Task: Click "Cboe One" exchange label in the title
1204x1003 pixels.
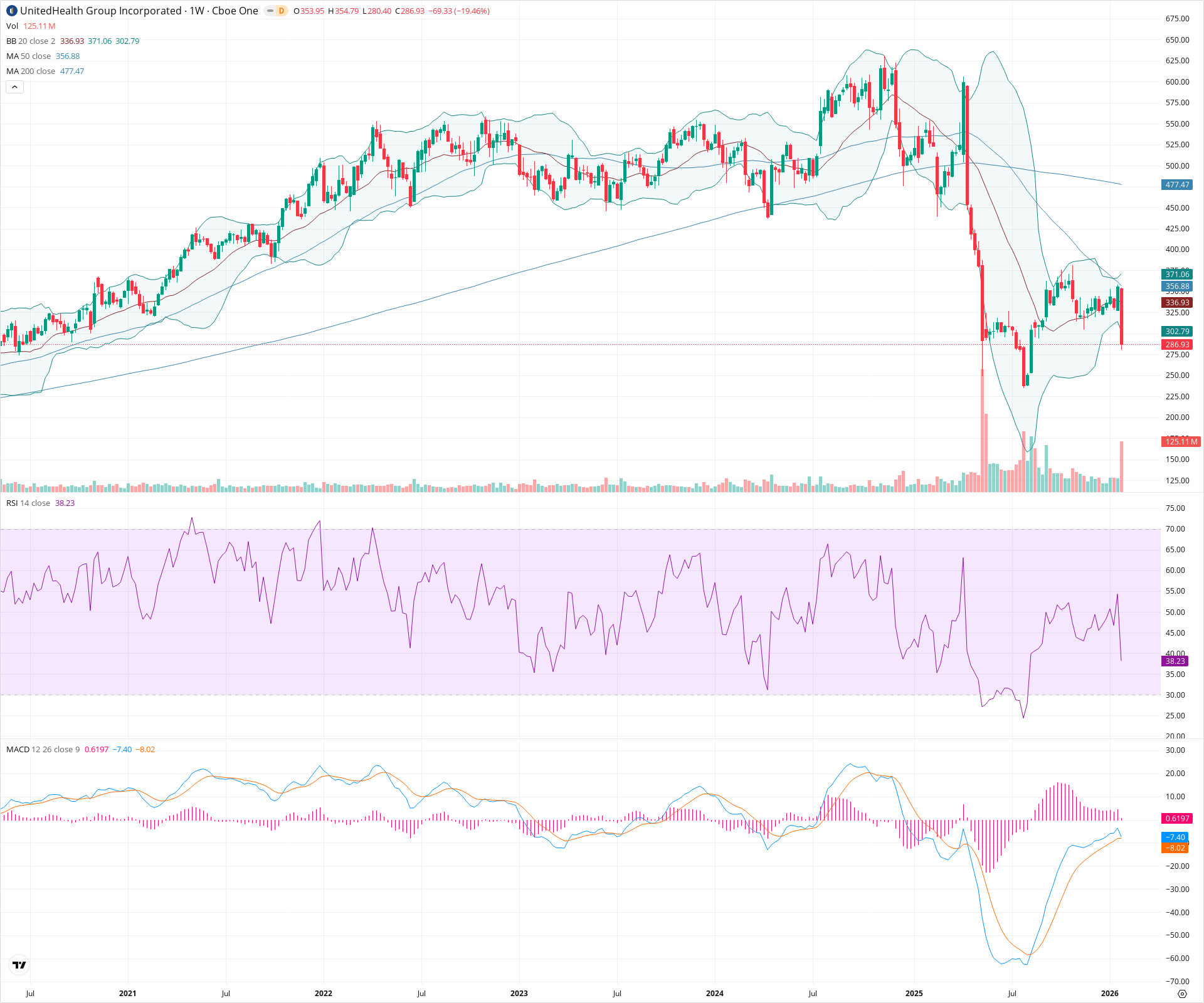Action: tap(235, 11)
